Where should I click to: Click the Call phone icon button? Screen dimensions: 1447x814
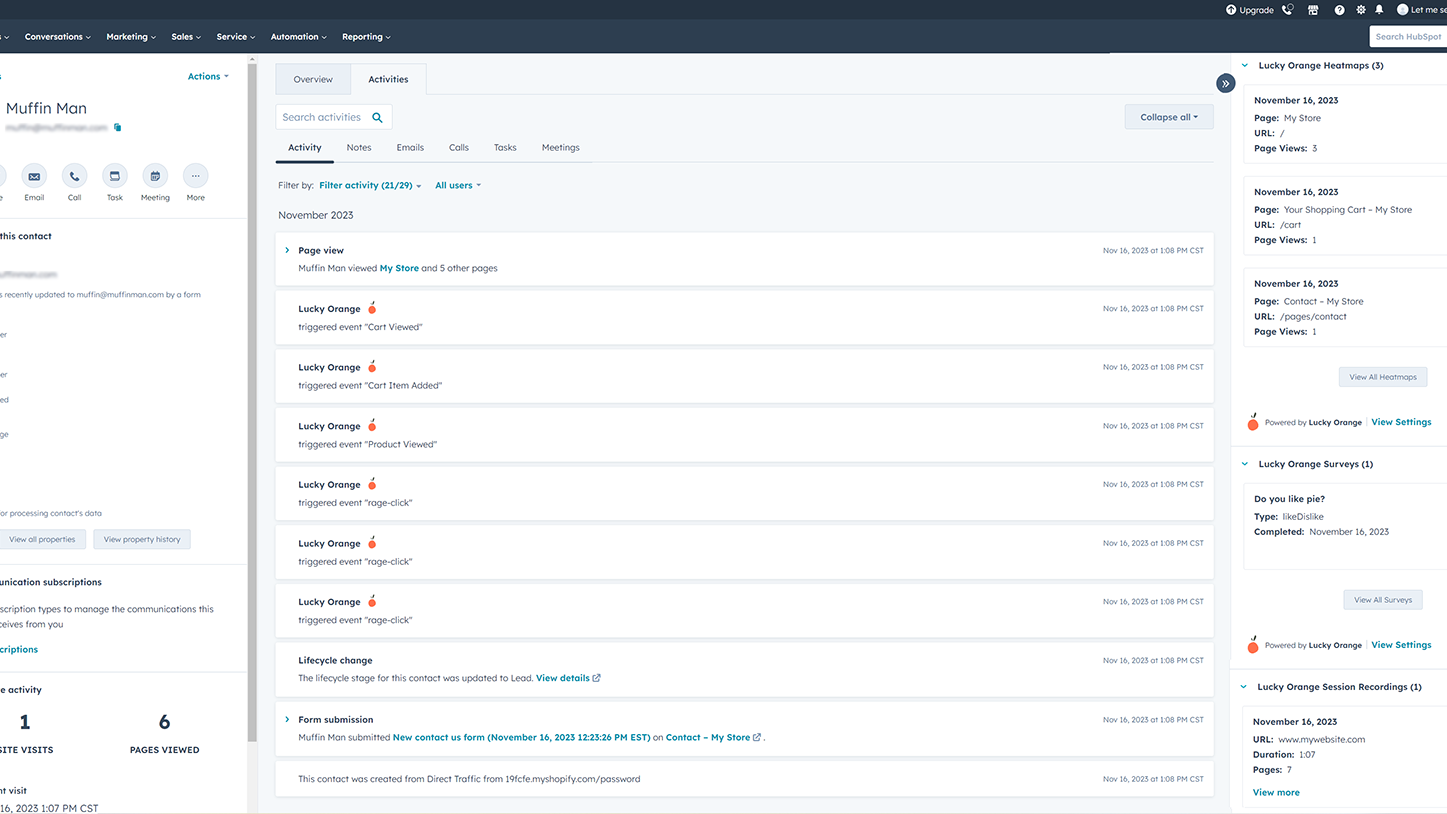(x=74, y=177)
